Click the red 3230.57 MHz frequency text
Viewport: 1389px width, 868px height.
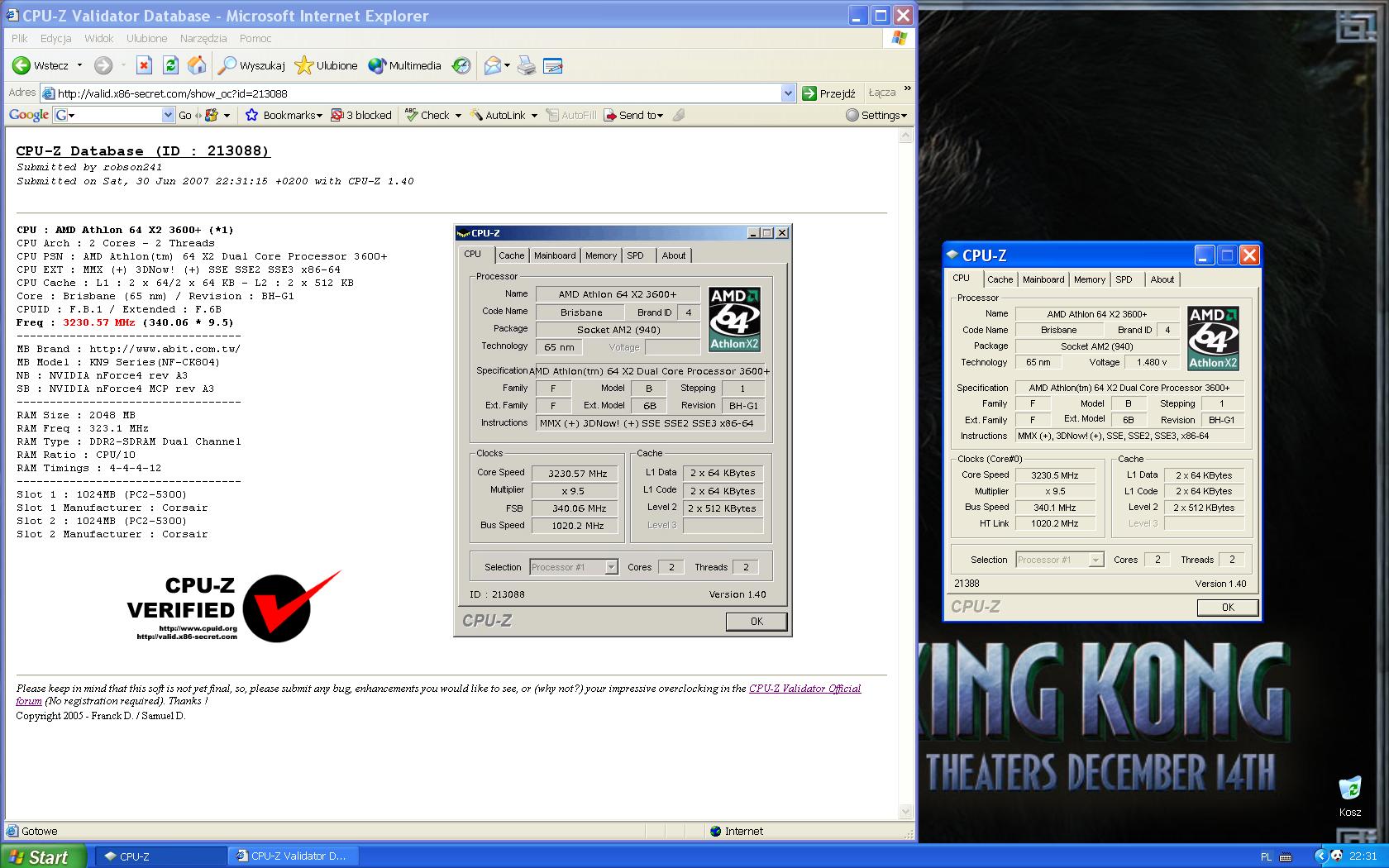[x=98, y=322]
